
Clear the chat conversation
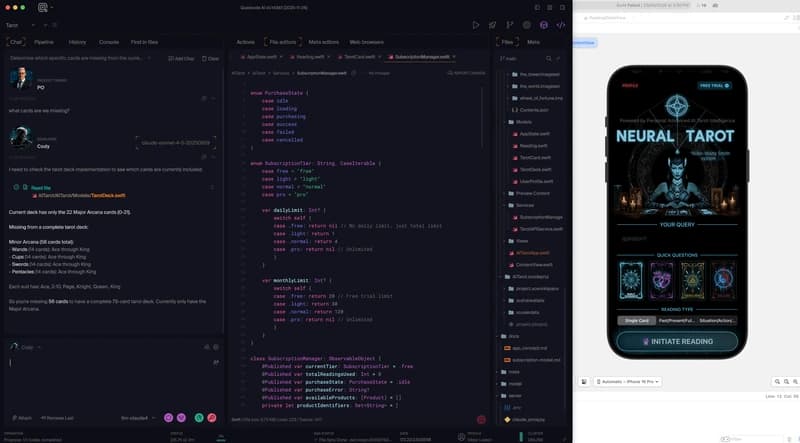pyautogui.click(x=210, y=59)
